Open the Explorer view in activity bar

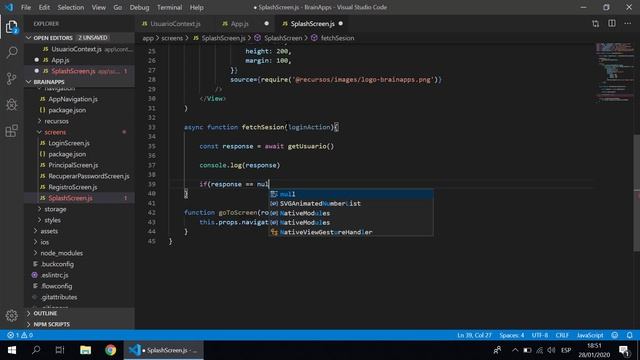pos(11,27)
